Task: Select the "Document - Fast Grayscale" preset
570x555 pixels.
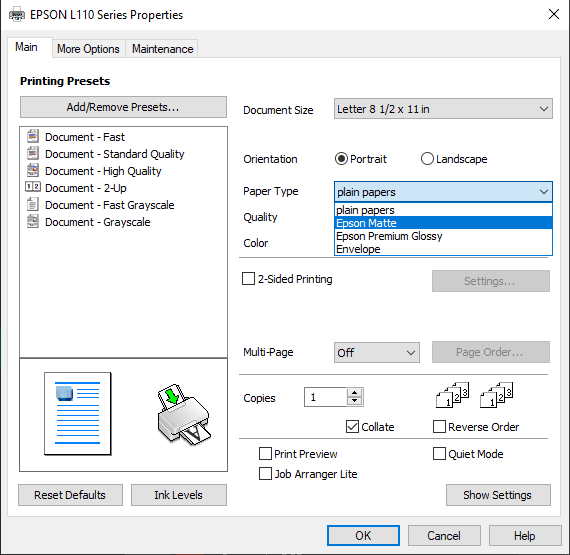Action: [109, 205]
